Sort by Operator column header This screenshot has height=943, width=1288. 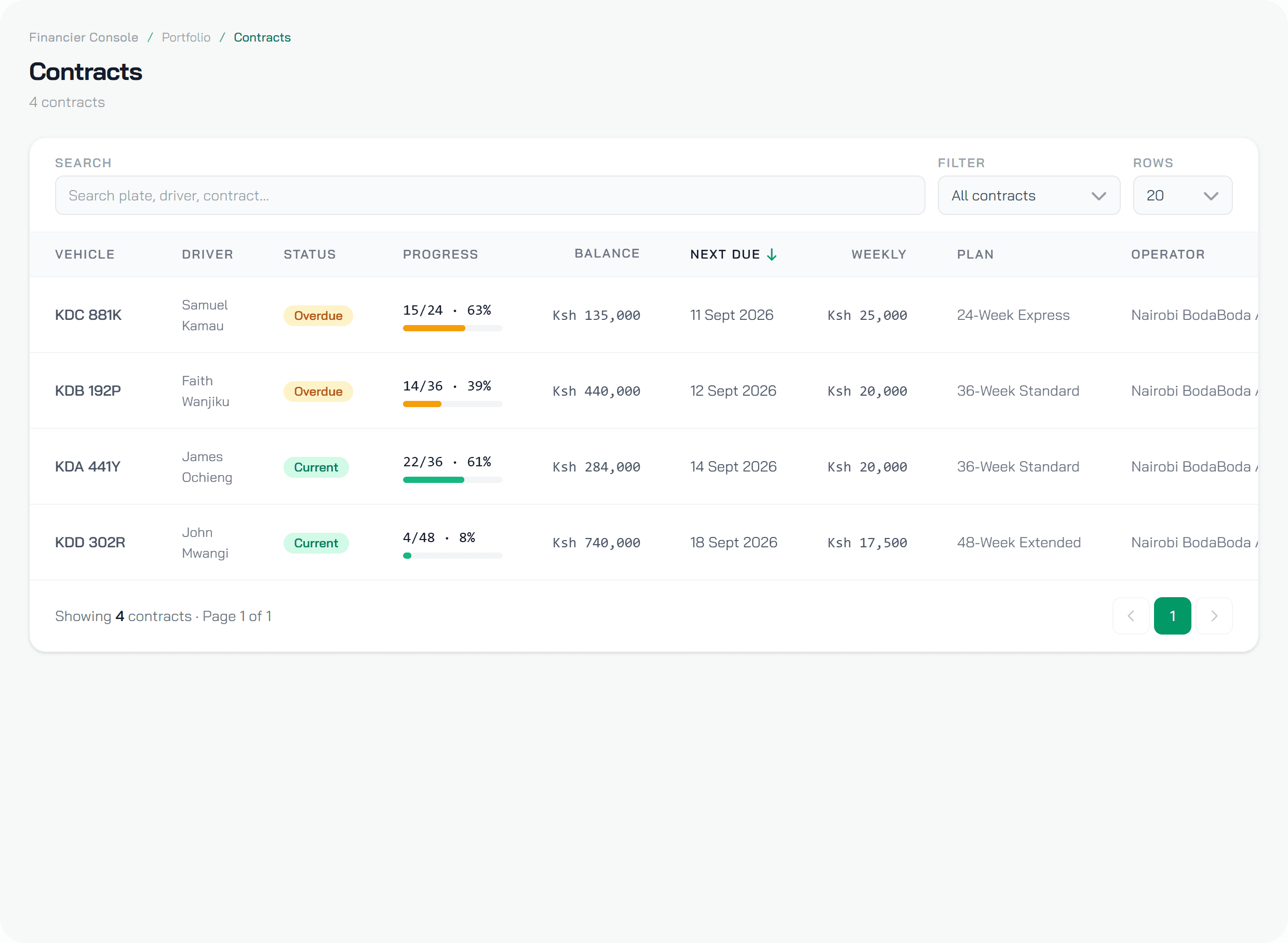[x=1168, y=254]
